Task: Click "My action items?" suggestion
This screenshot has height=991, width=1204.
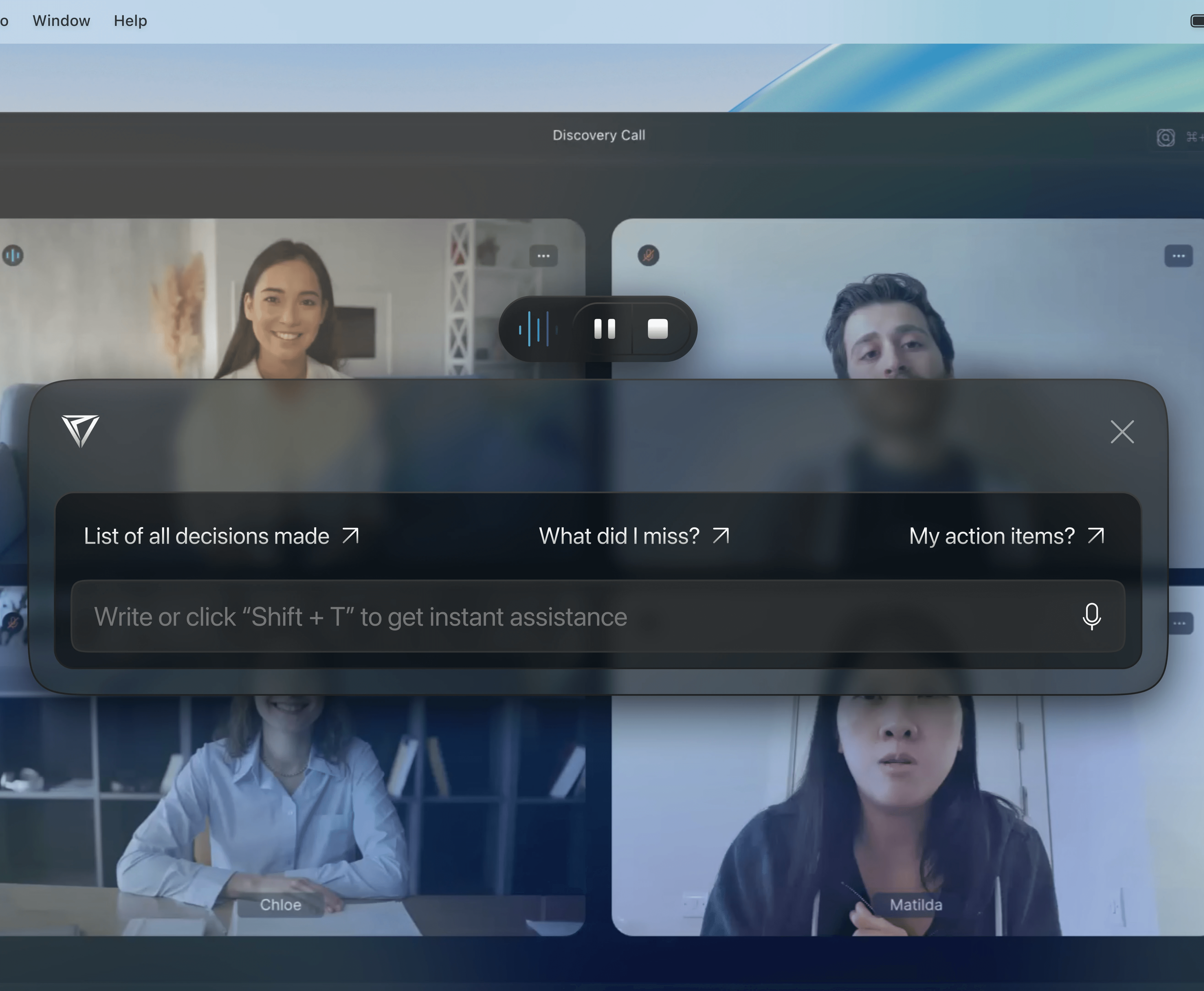Action: [1007, 536]
